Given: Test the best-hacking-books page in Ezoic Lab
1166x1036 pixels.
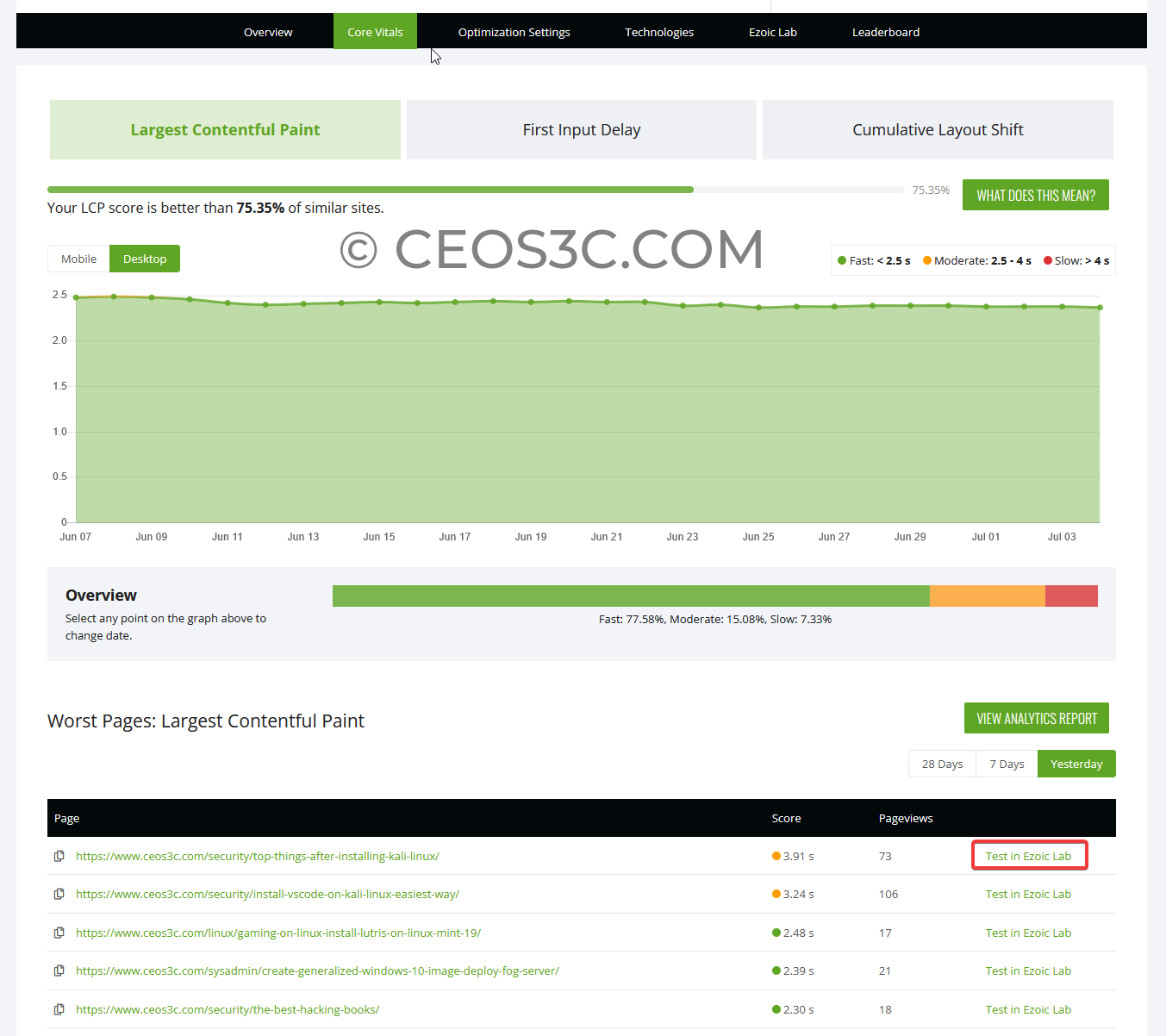Looking at the screenshot, I should pos(1029,1009).
